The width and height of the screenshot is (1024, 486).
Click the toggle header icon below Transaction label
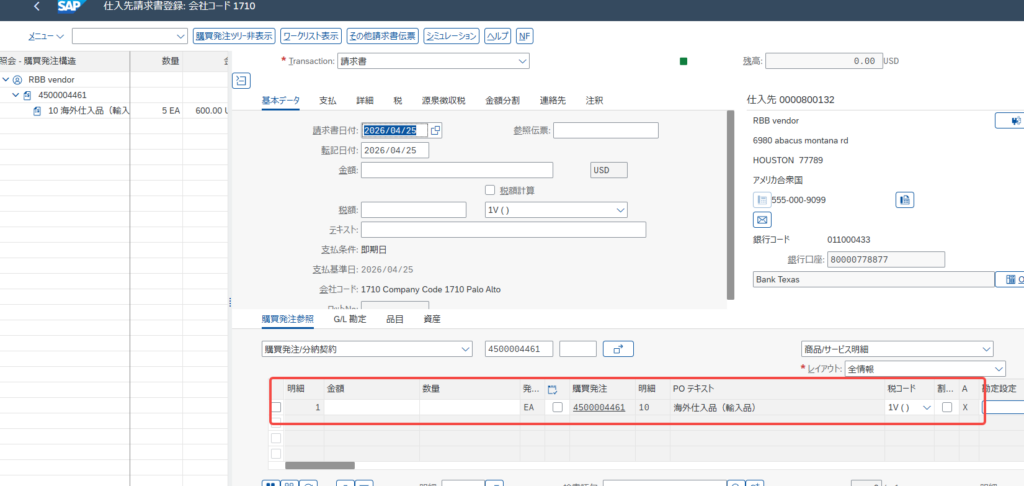point(241,80)
